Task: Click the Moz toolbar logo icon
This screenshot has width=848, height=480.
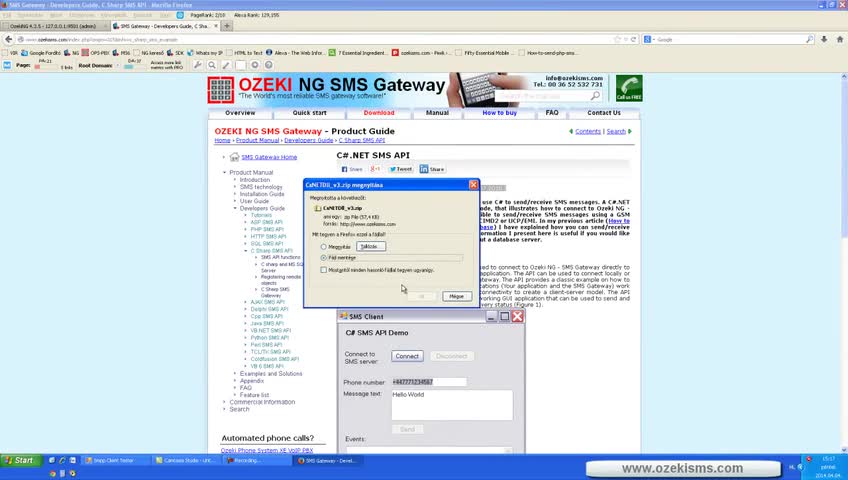Action: tap(7, 65)
